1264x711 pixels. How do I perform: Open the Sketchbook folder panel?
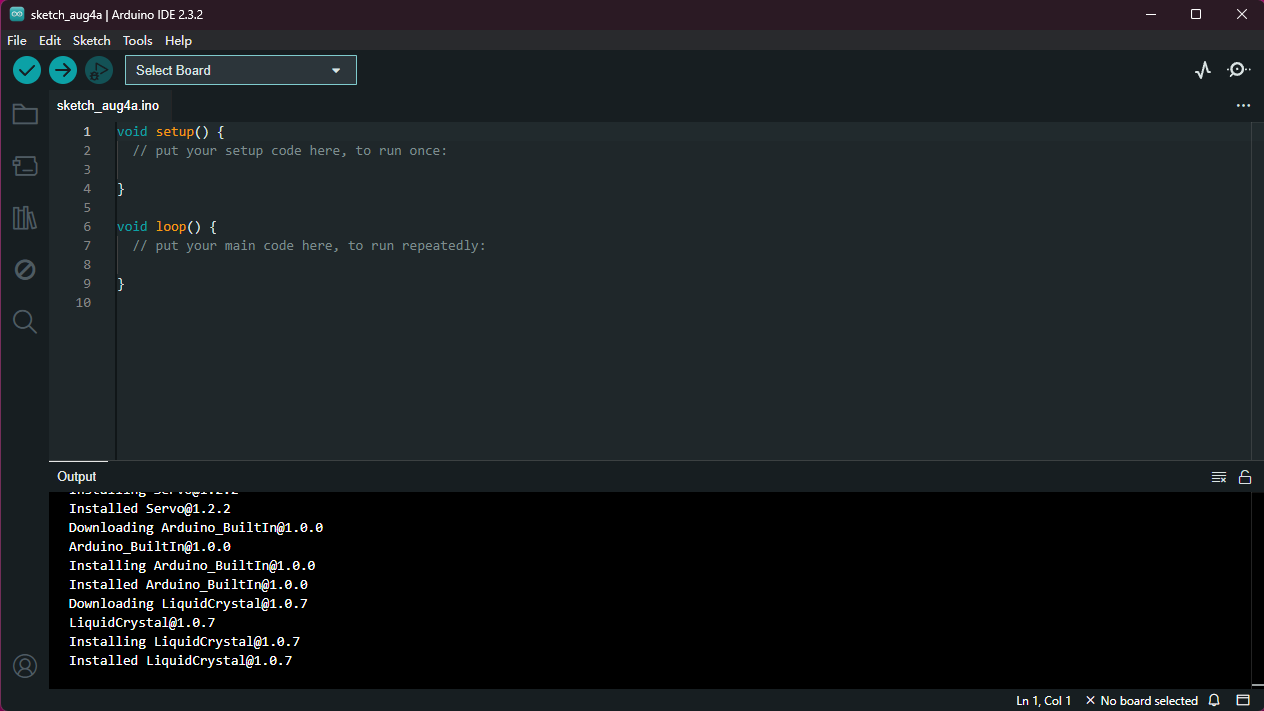(x=25, y=115)
